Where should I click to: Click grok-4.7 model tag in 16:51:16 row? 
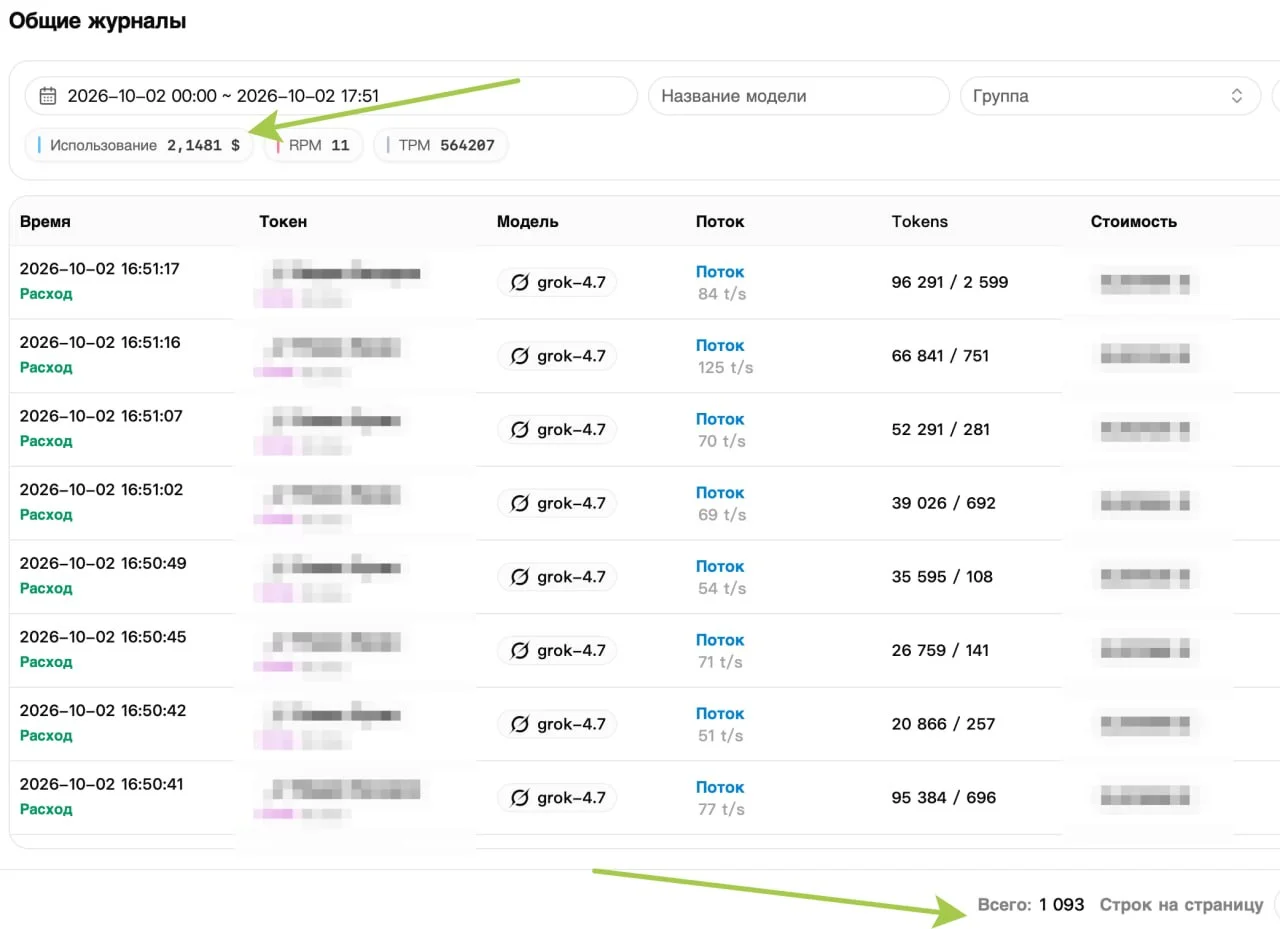[x=557, y=356]
